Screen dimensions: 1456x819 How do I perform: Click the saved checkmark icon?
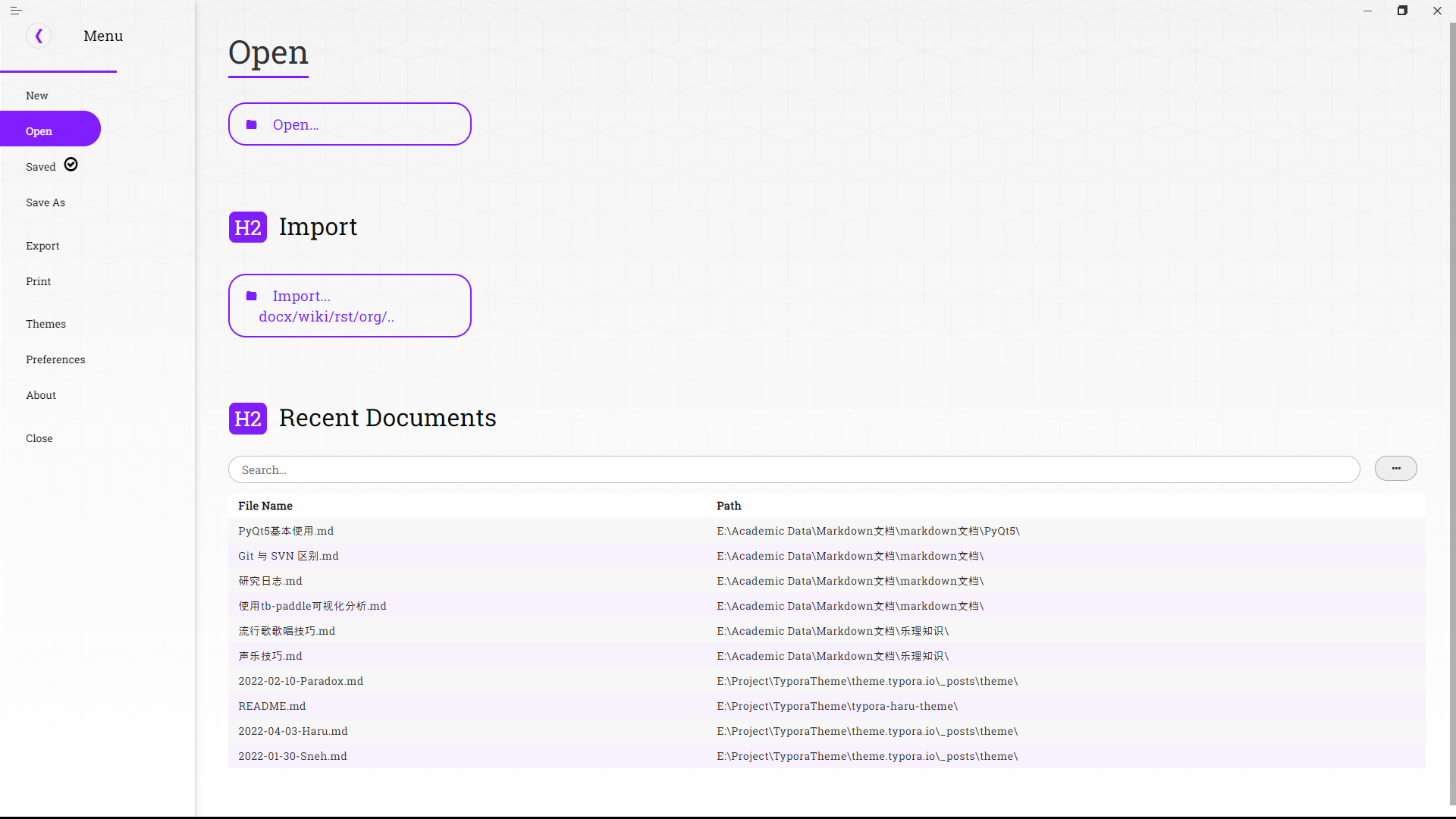click(71, 165)
